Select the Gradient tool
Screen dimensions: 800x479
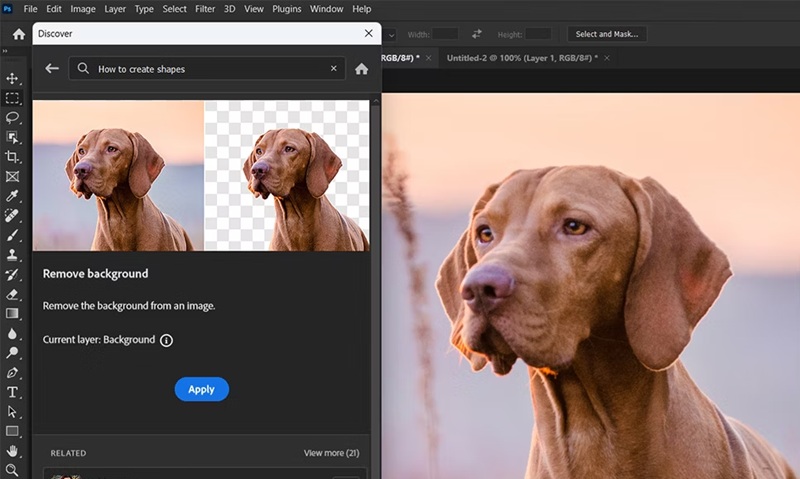coord(12,314)
